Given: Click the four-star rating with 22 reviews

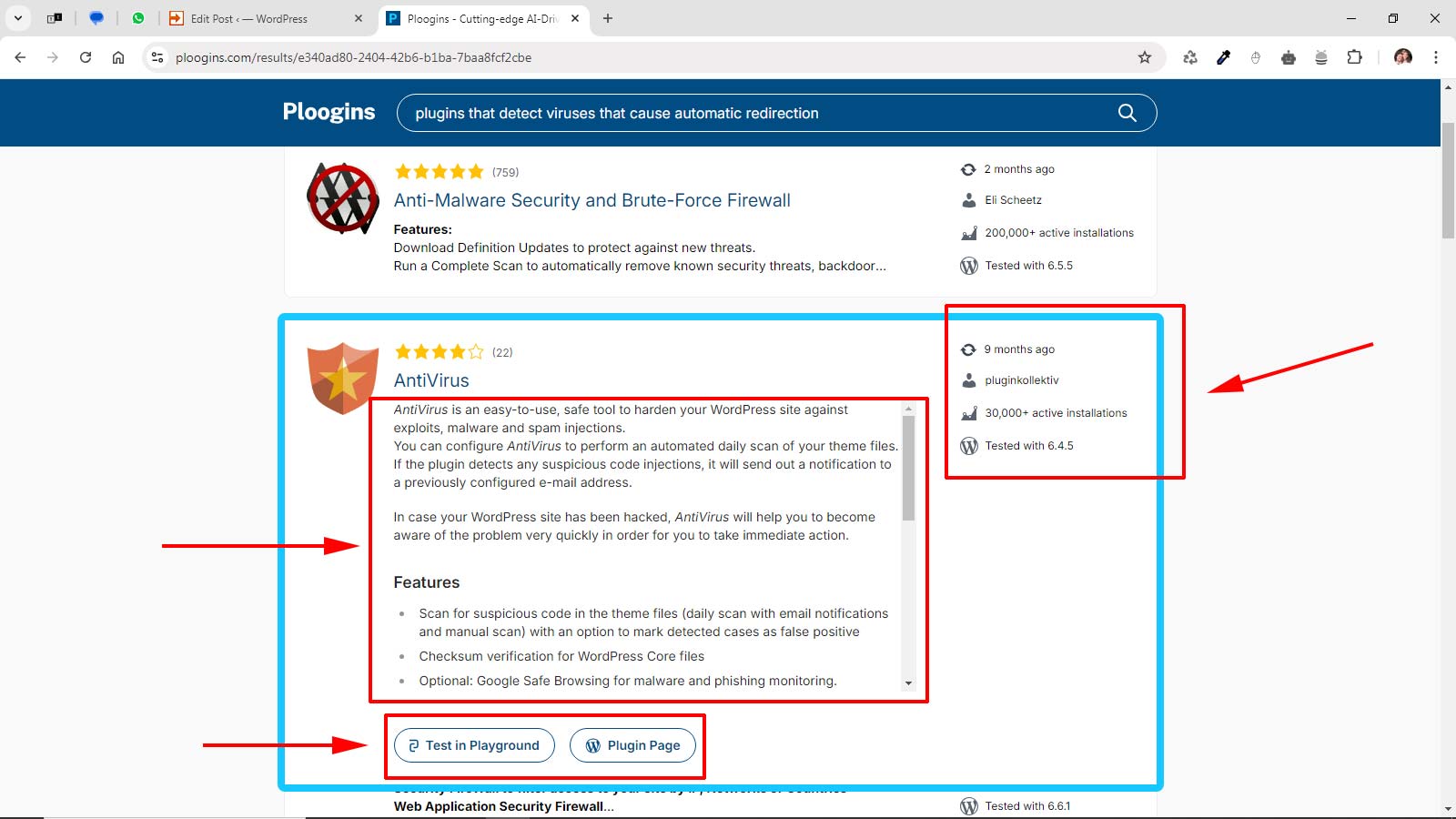Looking at the screenshot, I should click(439, 352).
